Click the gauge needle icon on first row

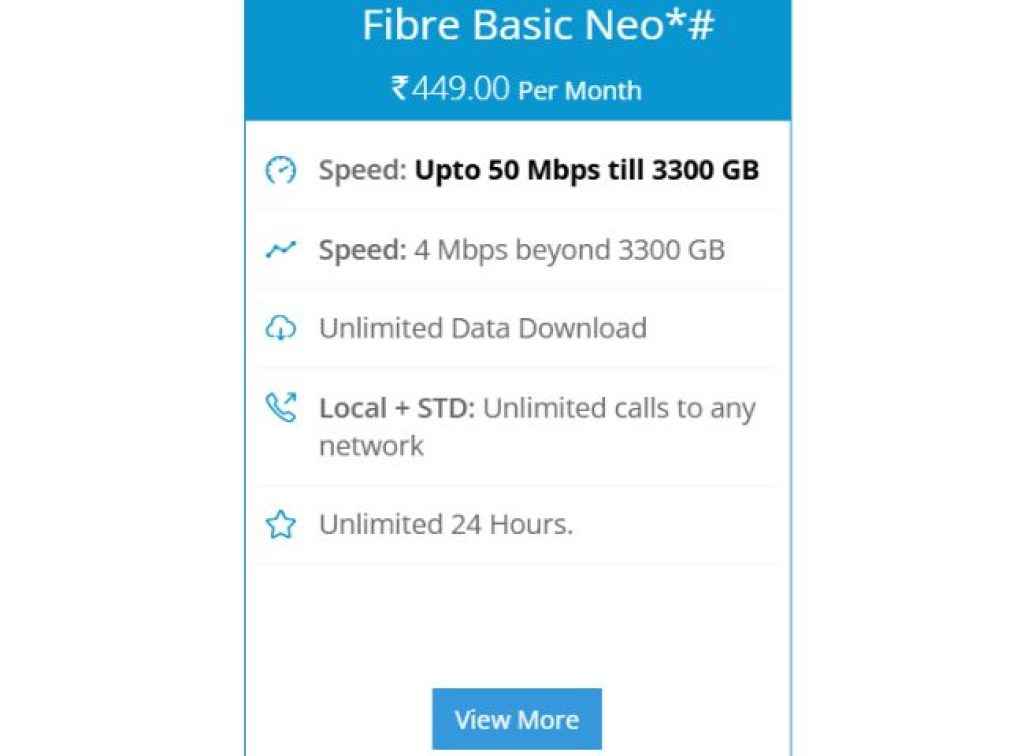click(x=281, y=170)
